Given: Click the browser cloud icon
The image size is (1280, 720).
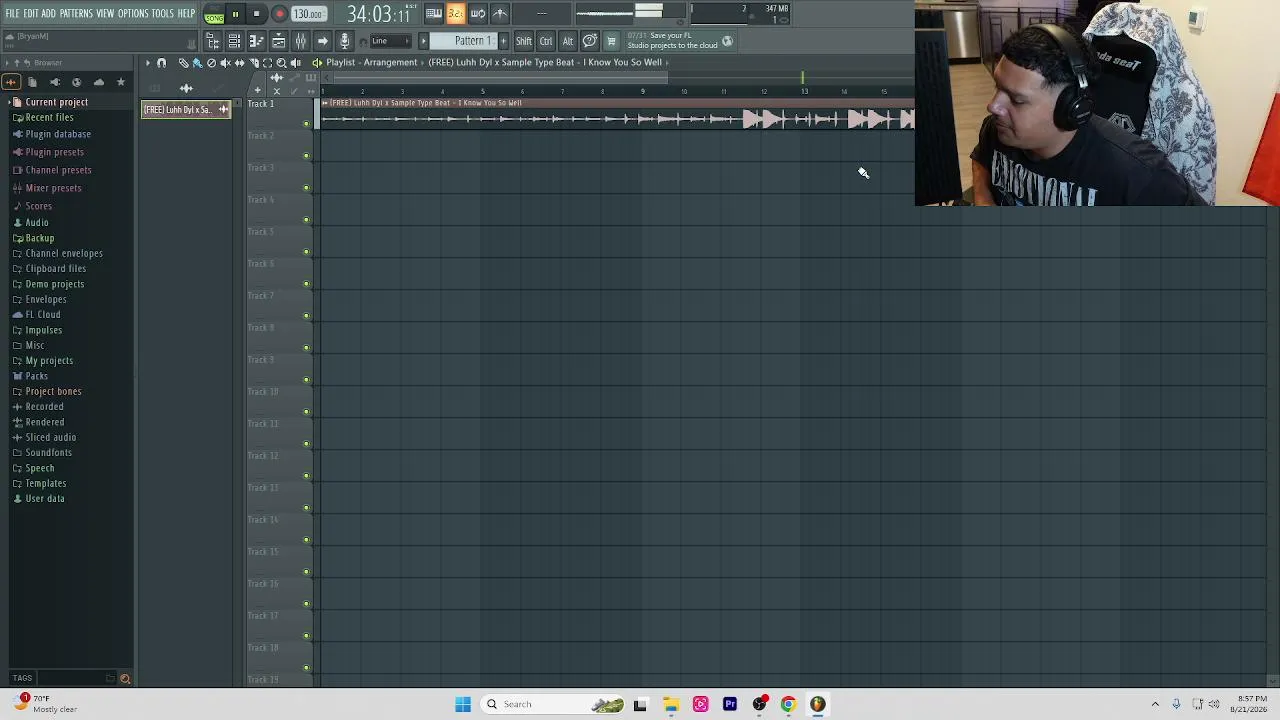Looking at the screenshot, I should 98,82.
